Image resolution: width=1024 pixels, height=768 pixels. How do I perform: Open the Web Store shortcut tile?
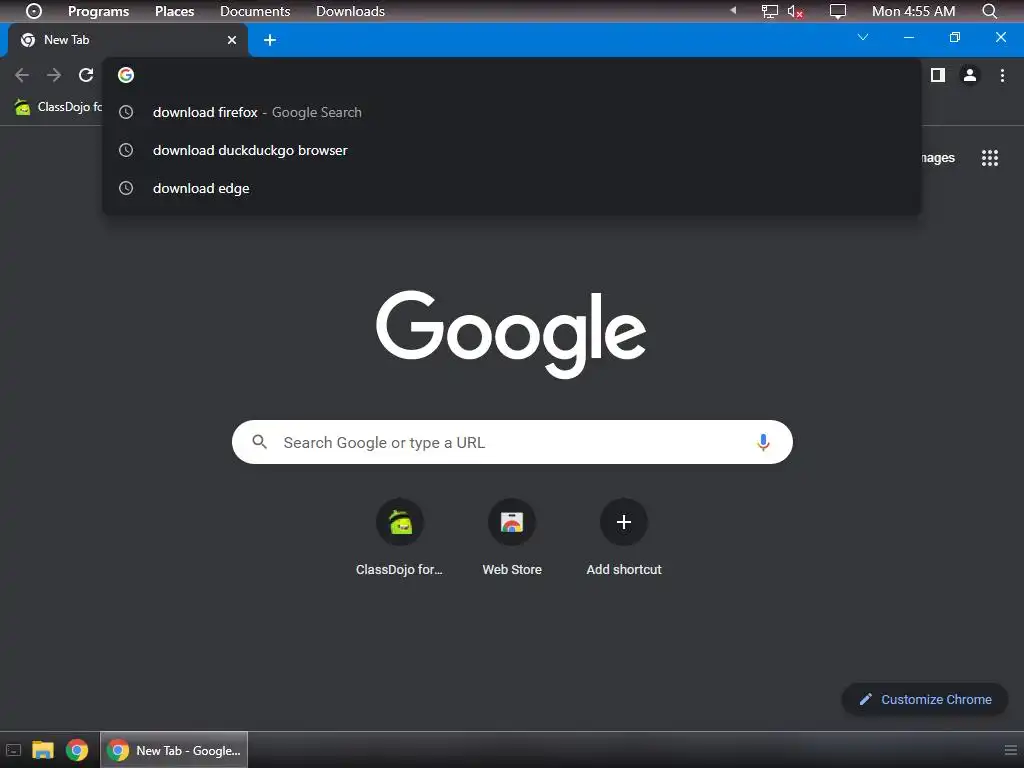pyautogui.click(x=512, y=537)
